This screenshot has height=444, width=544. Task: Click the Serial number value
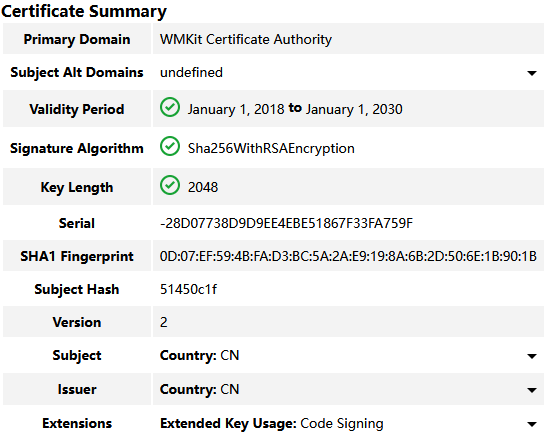(x=287, y=223)
